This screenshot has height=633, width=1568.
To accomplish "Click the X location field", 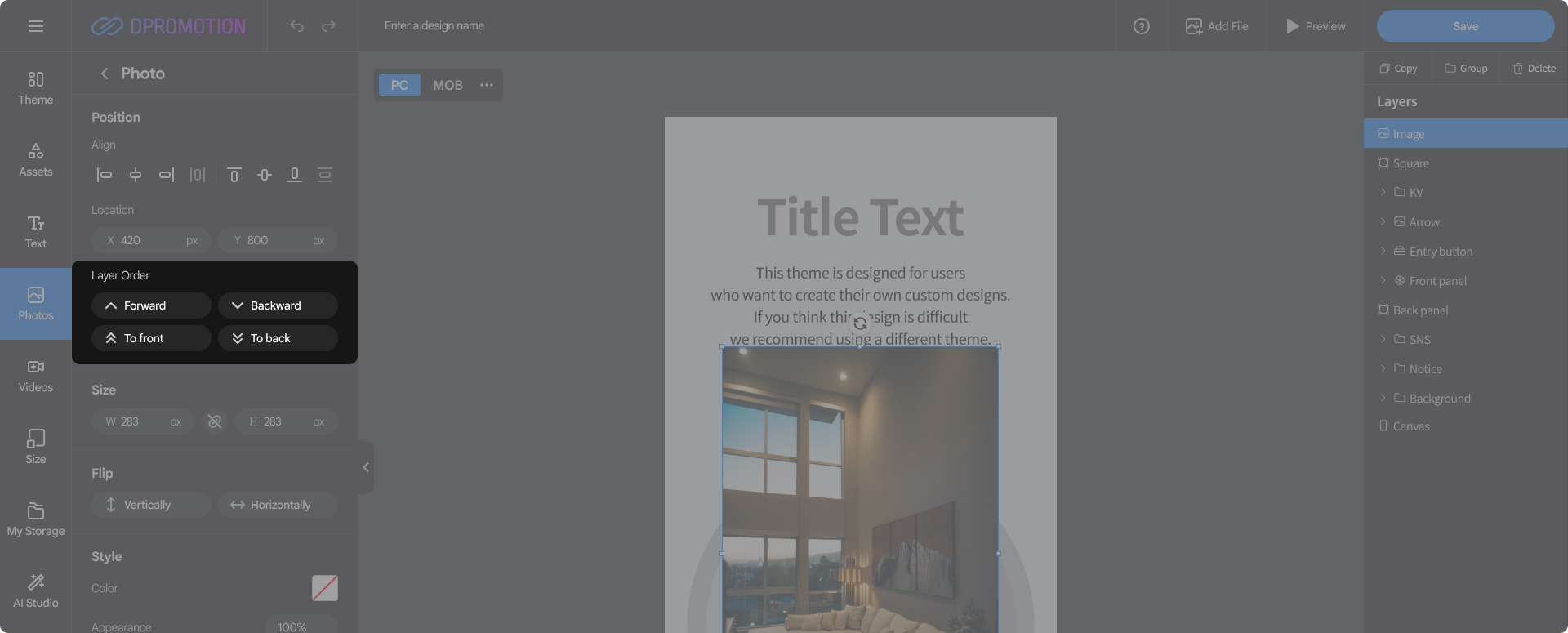I will (152, 240).
